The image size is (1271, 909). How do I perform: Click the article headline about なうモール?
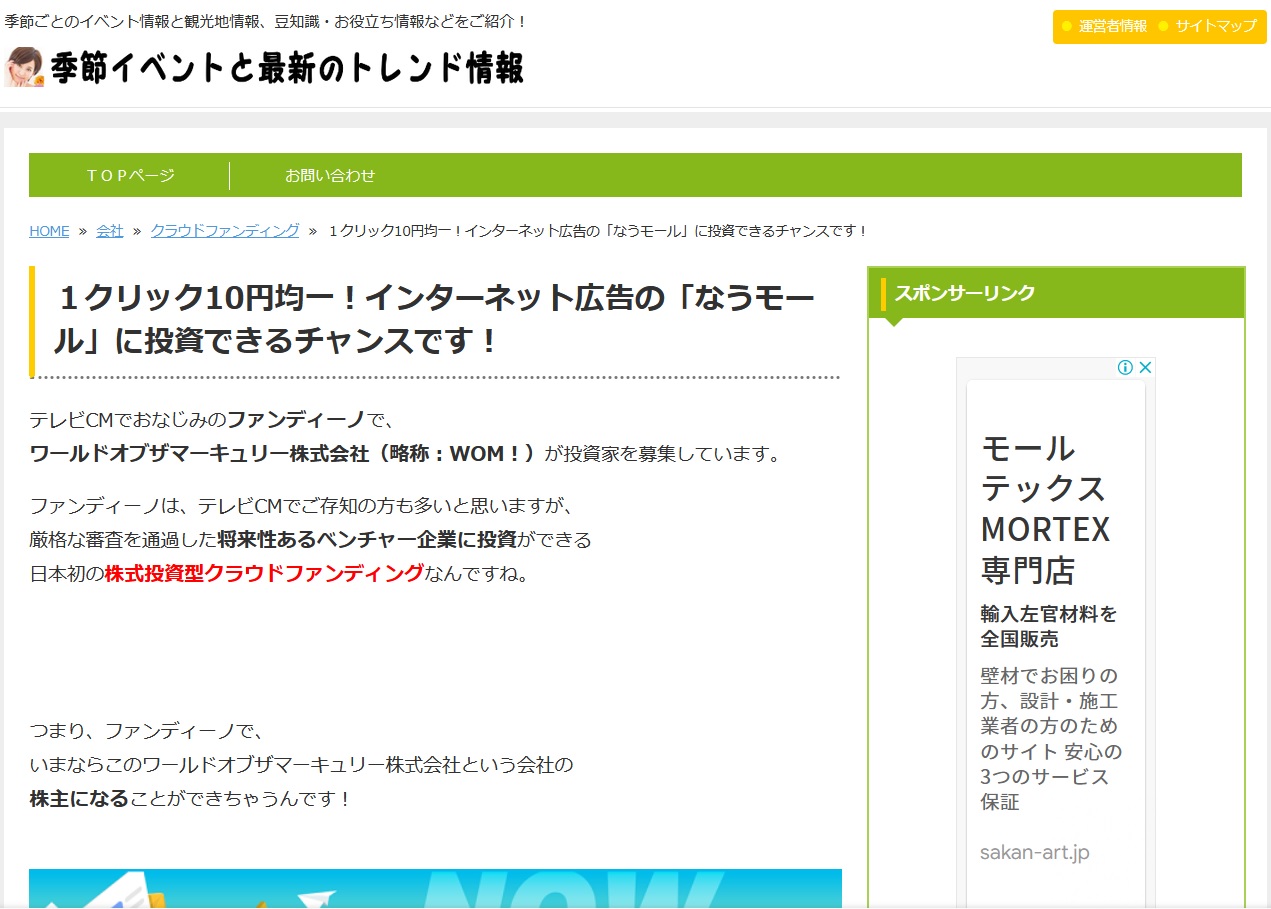pyautogui.click(x=435, y=320)
